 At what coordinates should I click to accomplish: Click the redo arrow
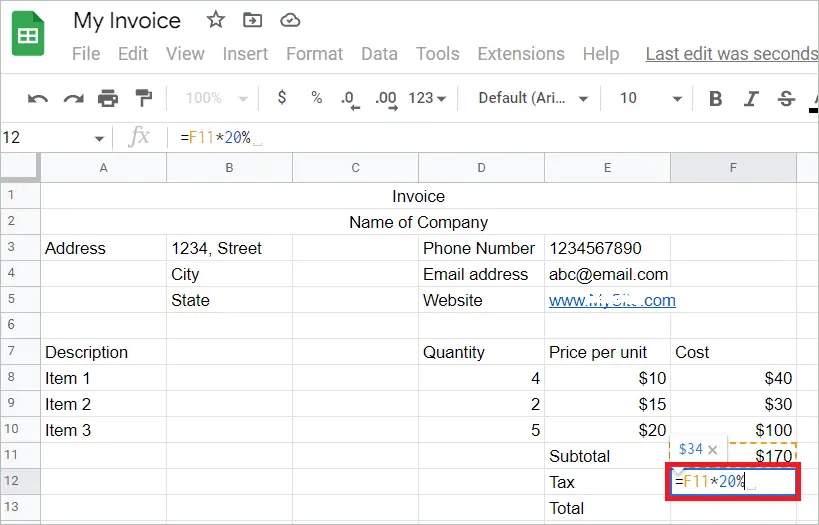click(73, 98)
